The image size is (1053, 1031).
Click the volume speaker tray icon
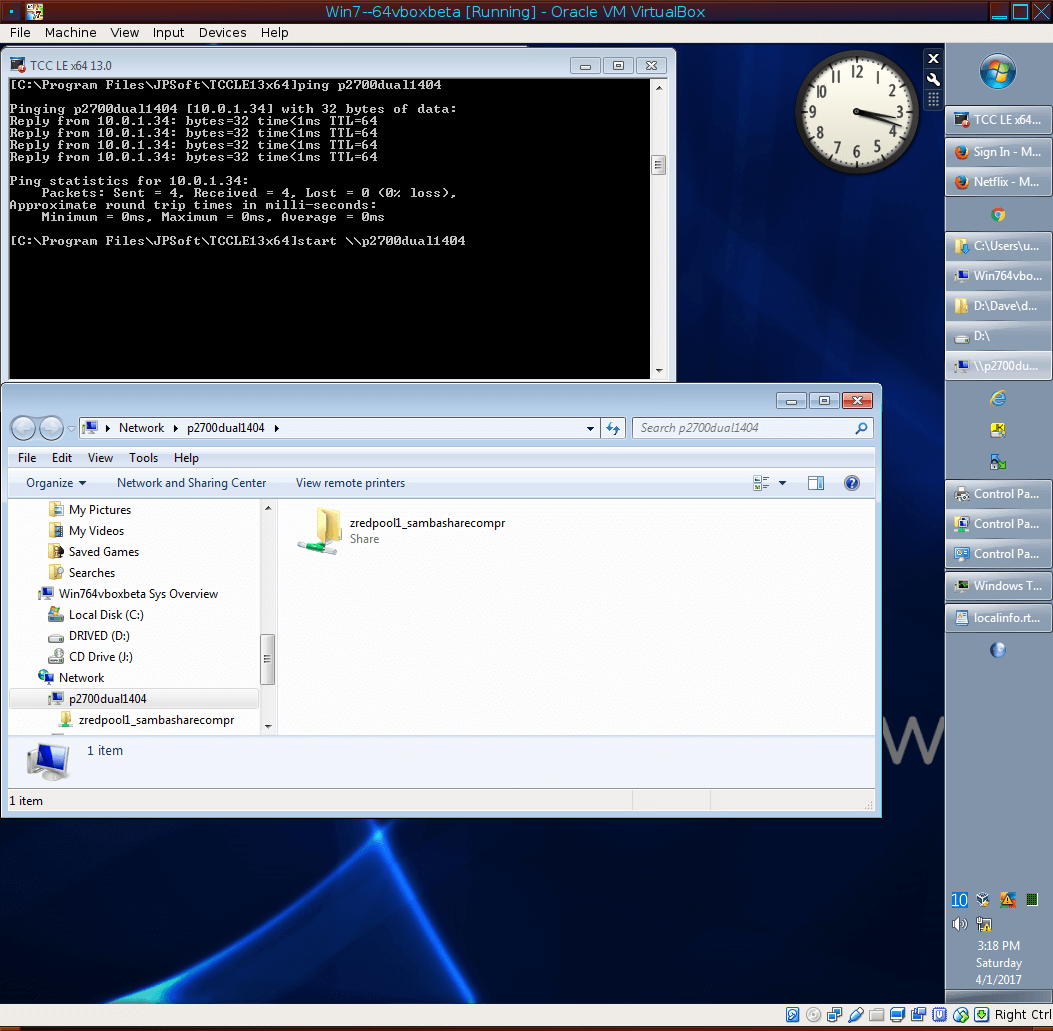point(959,924)
